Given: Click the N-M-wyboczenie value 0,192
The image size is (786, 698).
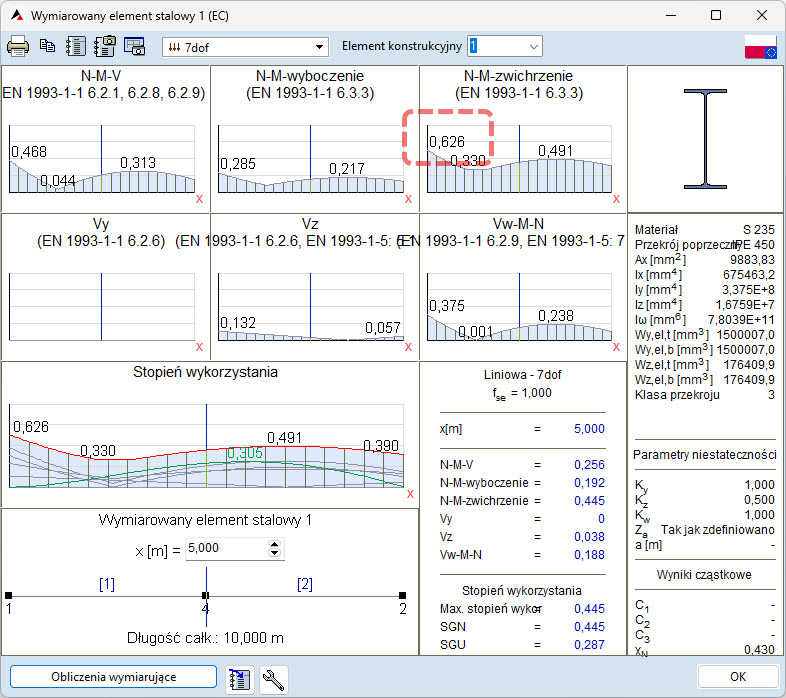Looking at the screenshot, I should 589,483.
